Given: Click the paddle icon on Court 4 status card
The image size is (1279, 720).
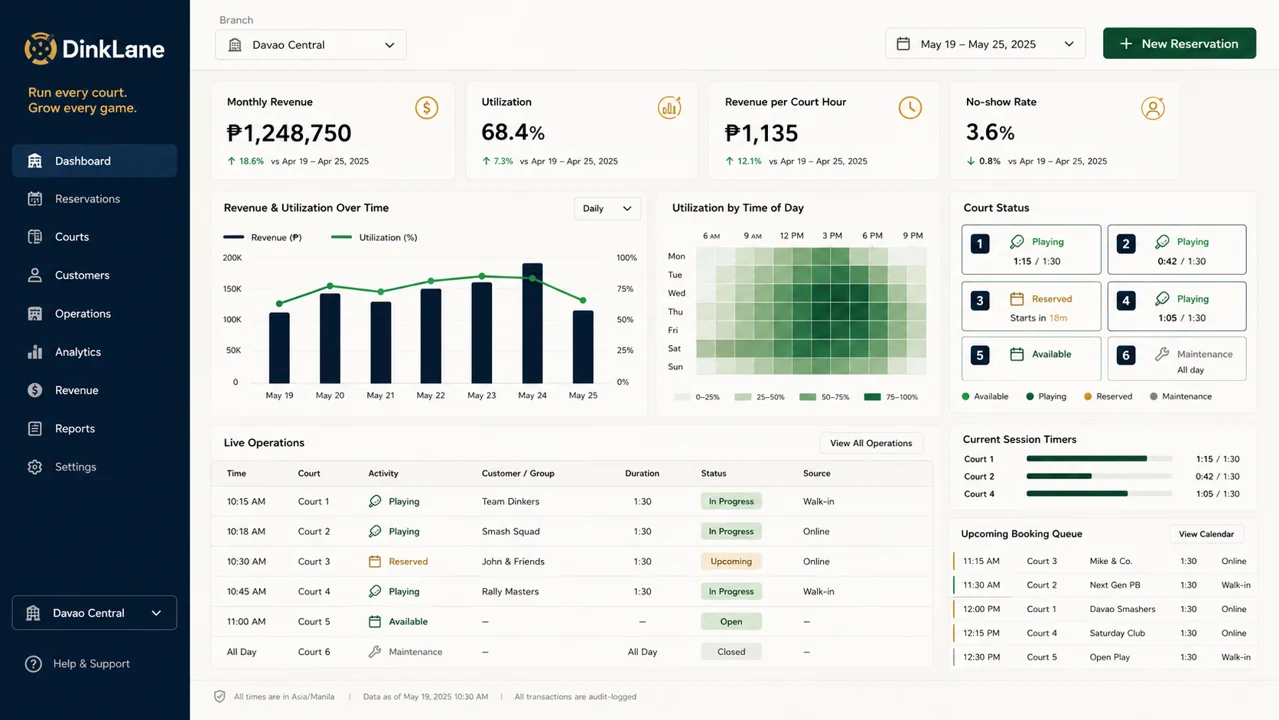Looking at the screenshot, I should pos(1162,299).
